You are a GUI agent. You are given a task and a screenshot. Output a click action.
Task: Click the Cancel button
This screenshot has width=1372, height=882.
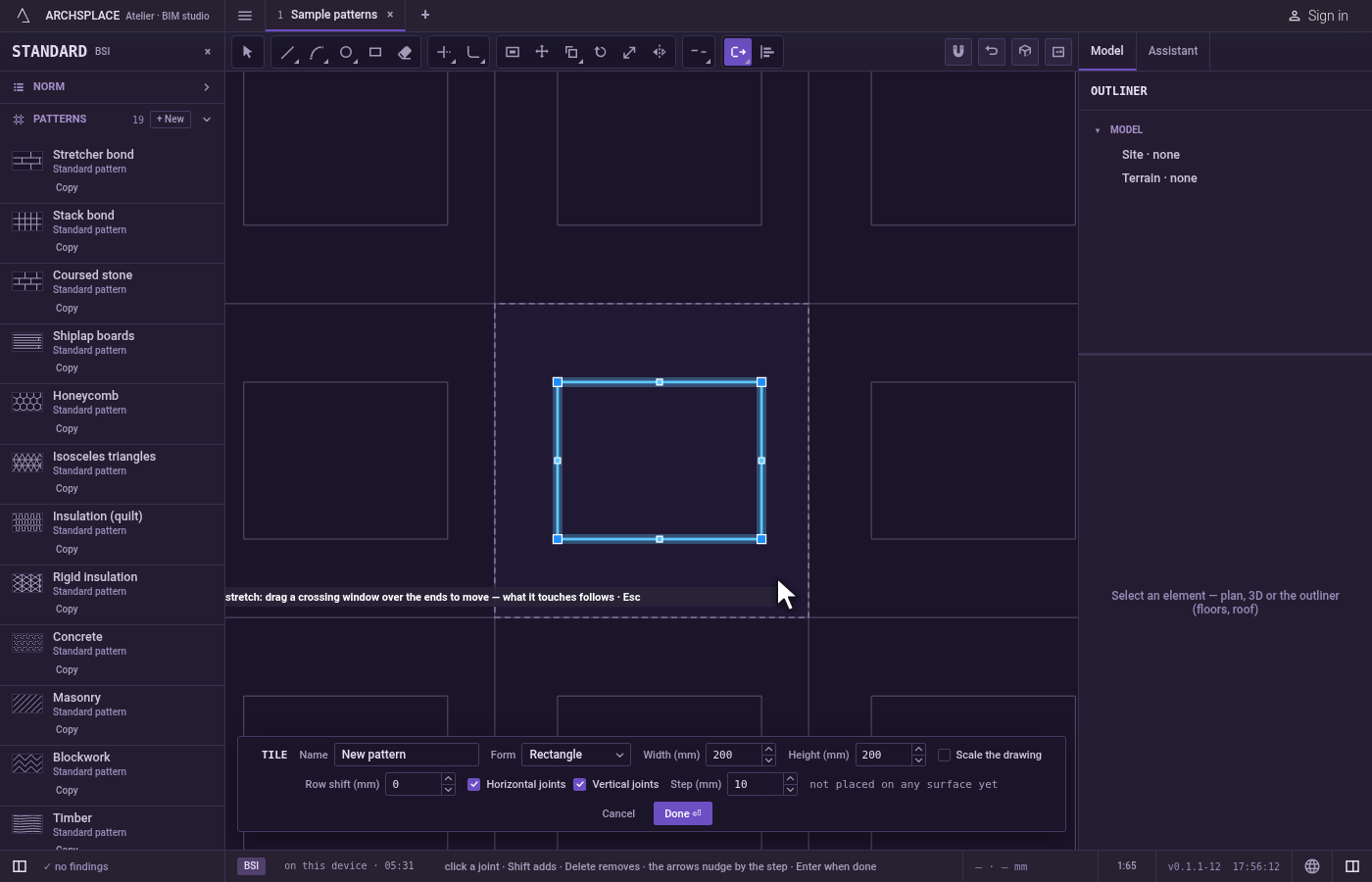pyautogui.click(x=618, y=813)
